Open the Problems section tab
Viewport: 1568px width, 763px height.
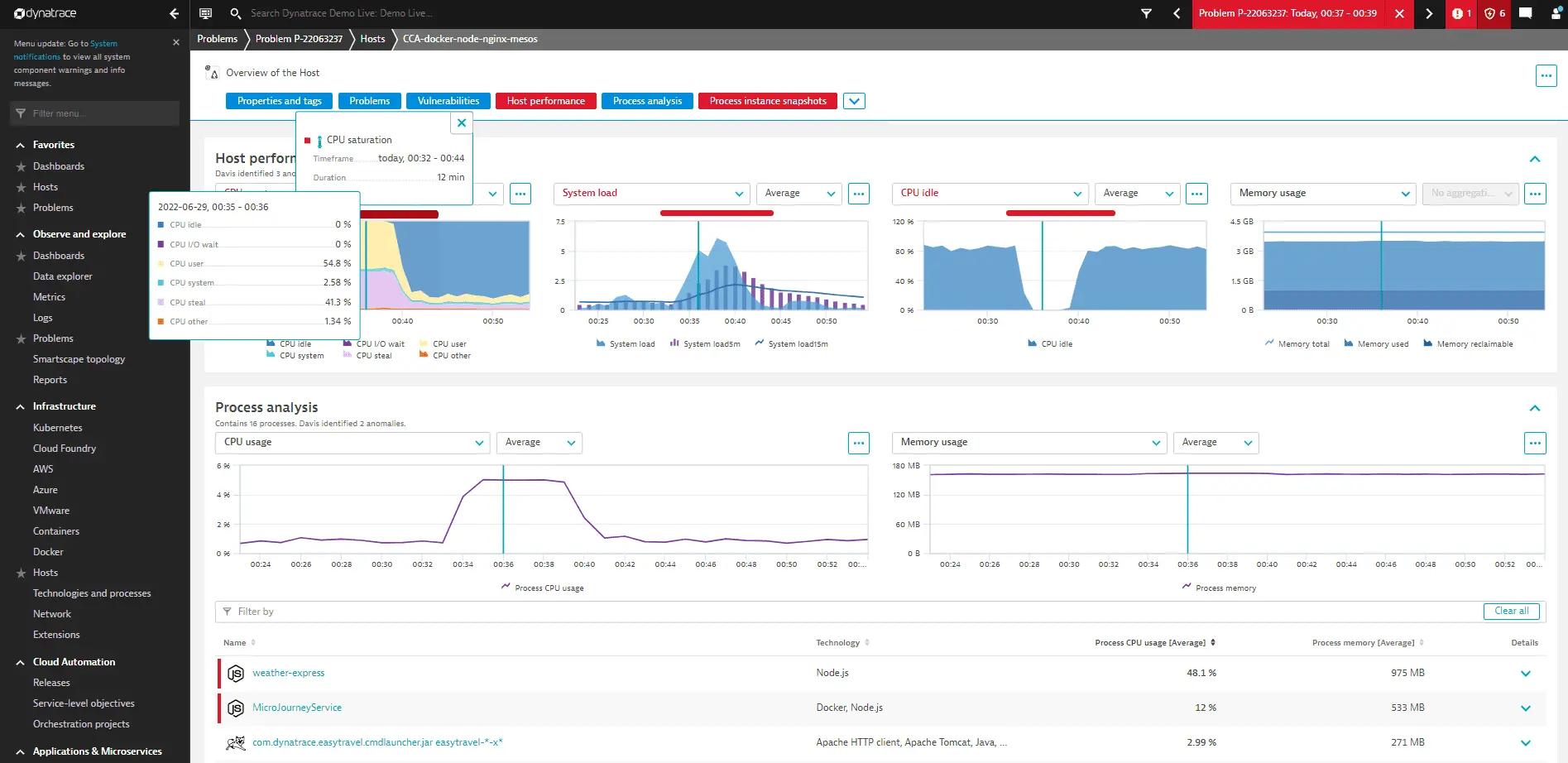[x=370, y=101]
